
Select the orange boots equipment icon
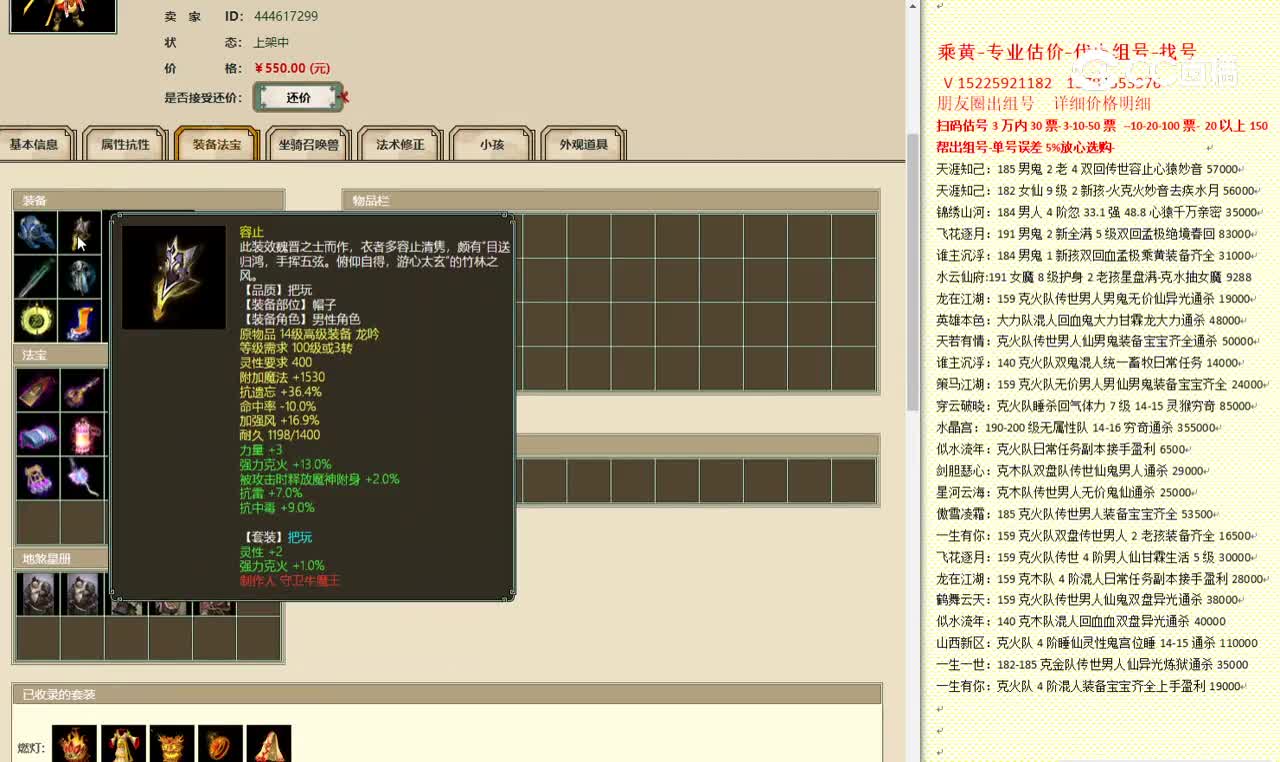[x=79, y=321]
